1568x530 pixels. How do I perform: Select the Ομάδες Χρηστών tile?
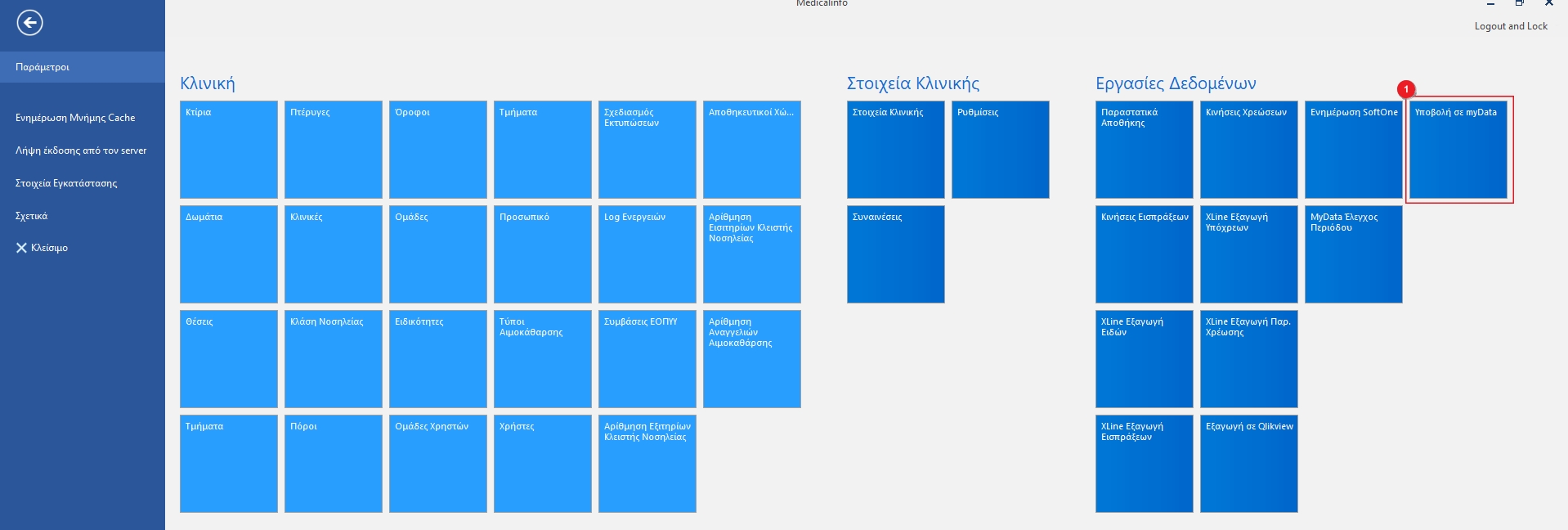[x=438, y=464]
